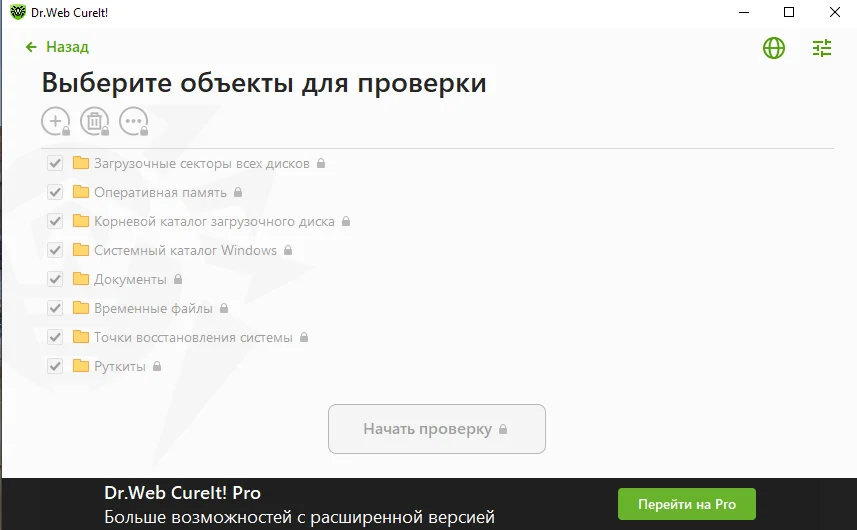Click the back arrow icon beside Назад

coord(31,48)
